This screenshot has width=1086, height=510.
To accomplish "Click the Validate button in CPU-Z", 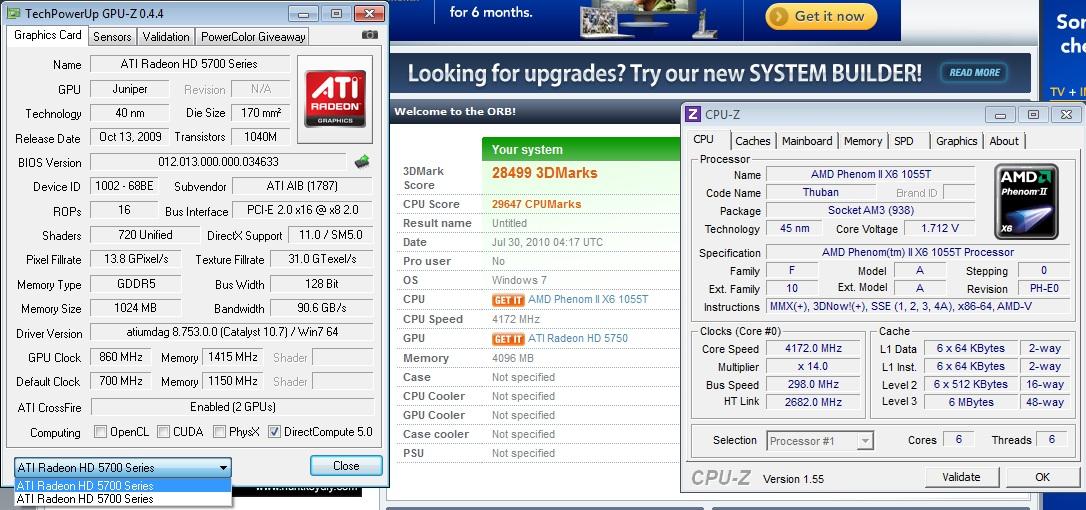I will [961, 477].
